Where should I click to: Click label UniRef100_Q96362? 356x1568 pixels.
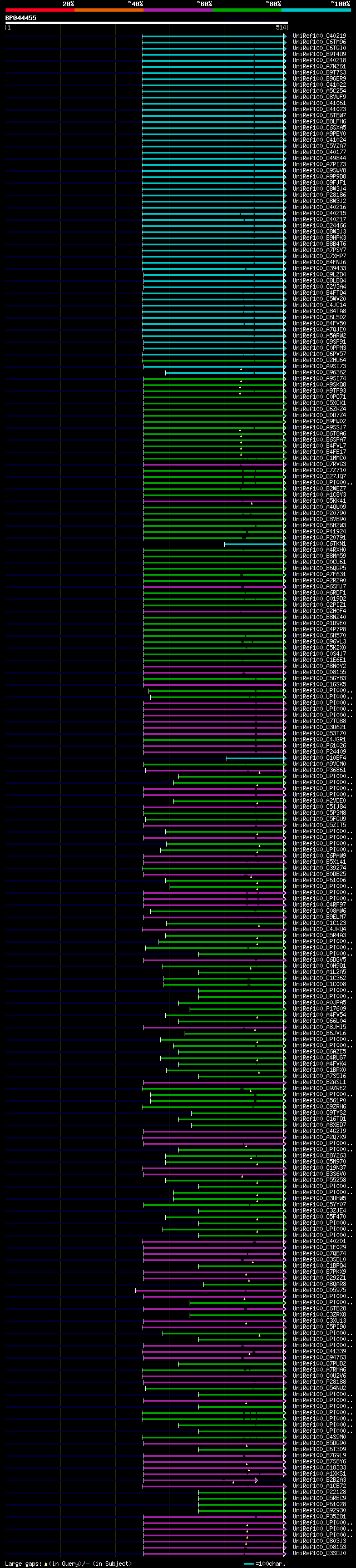pos(319,373)
